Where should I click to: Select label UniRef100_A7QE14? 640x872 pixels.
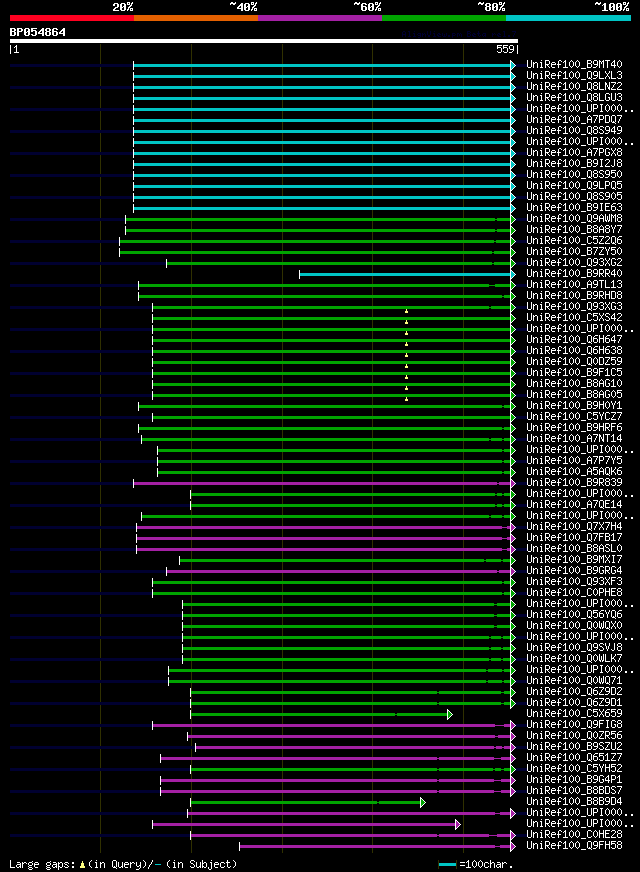coord(574,504)
